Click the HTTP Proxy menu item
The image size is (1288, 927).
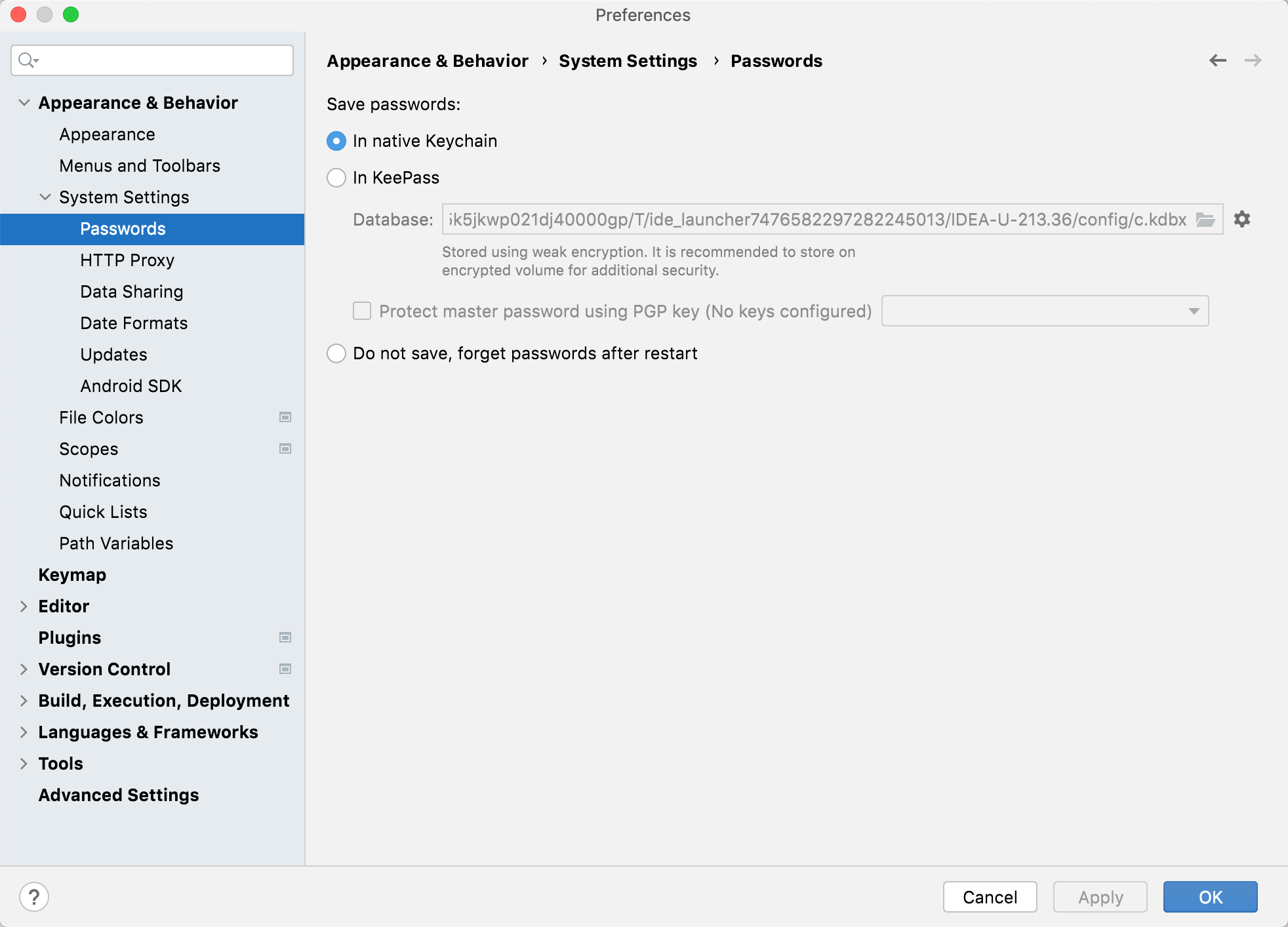pyautogui.click(x=127, y=260)
